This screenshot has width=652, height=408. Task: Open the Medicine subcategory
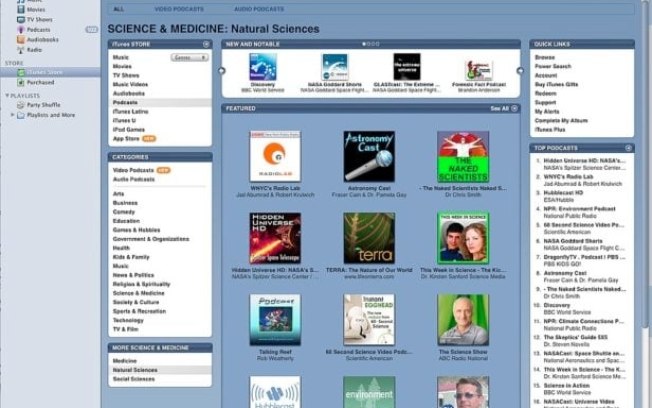tap(124, 361)
